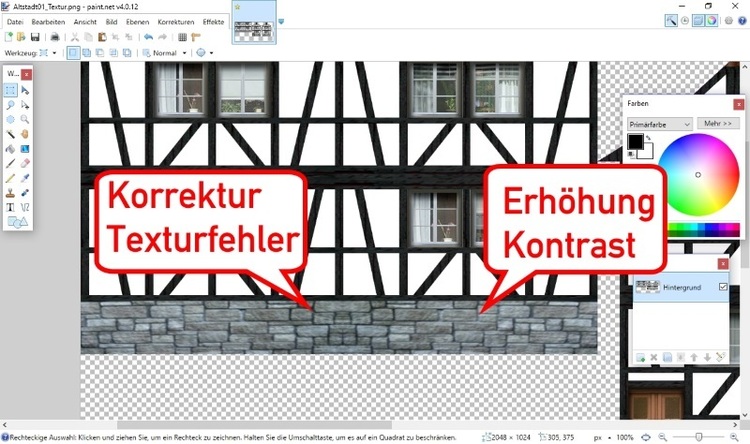Image resolution: width=750 pixels, height=444 pixels.
Task: Click the Mehr >> button
Action: pyautogui.click(x=718, y=123)
